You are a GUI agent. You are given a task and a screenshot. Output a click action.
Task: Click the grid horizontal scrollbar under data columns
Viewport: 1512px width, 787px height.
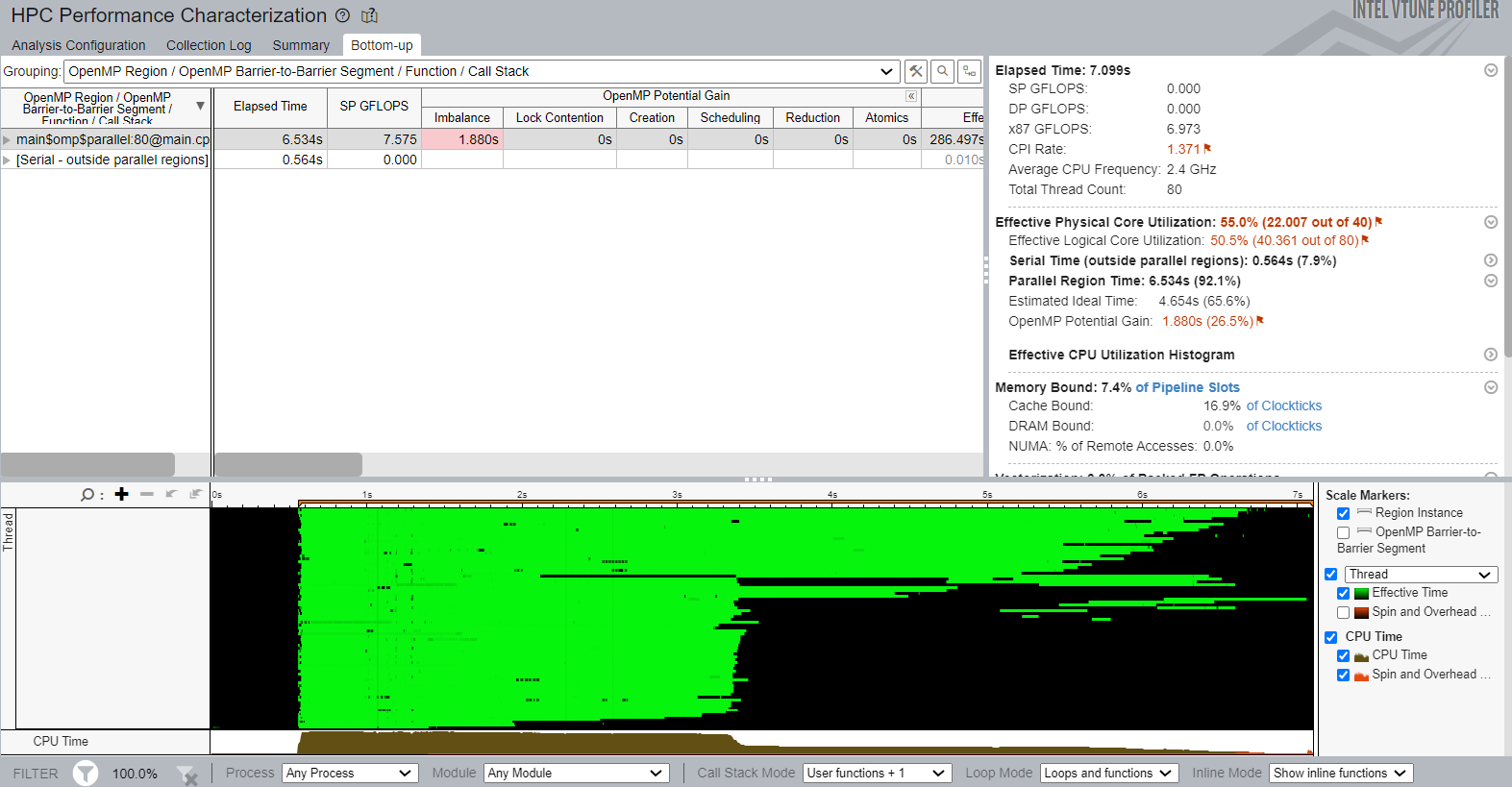[288, 464]
